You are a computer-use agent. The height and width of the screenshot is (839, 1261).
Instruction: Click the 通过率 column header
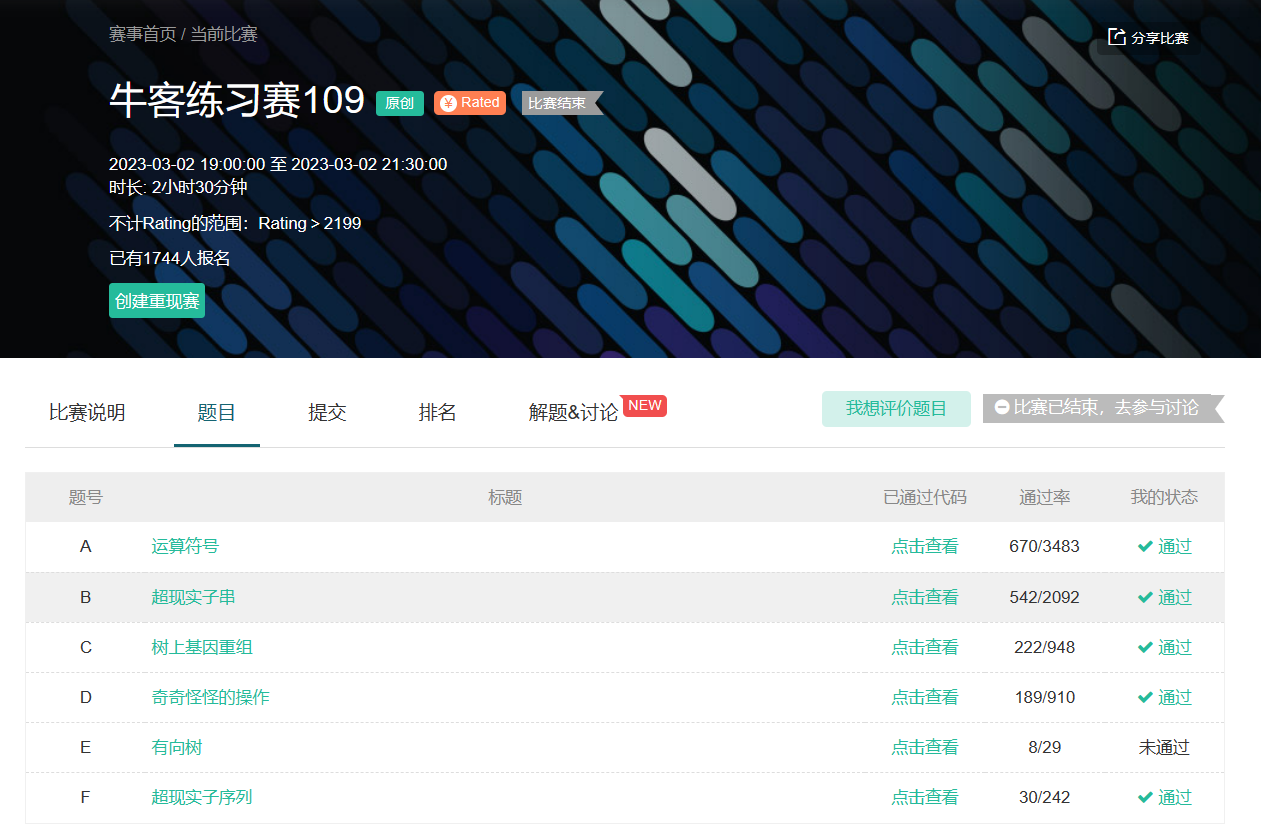[x=1045, y=497]
